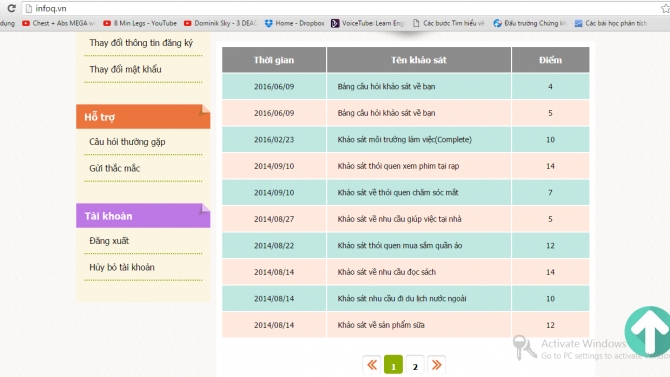Screen dimensions: 670x377
Task: Open the Dominik Sky bookmark
Action: 220,23
